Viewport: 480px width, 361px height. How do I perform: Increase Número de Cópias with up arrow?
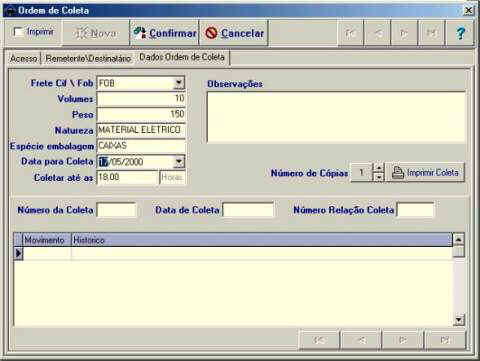(x=378, y=168)
